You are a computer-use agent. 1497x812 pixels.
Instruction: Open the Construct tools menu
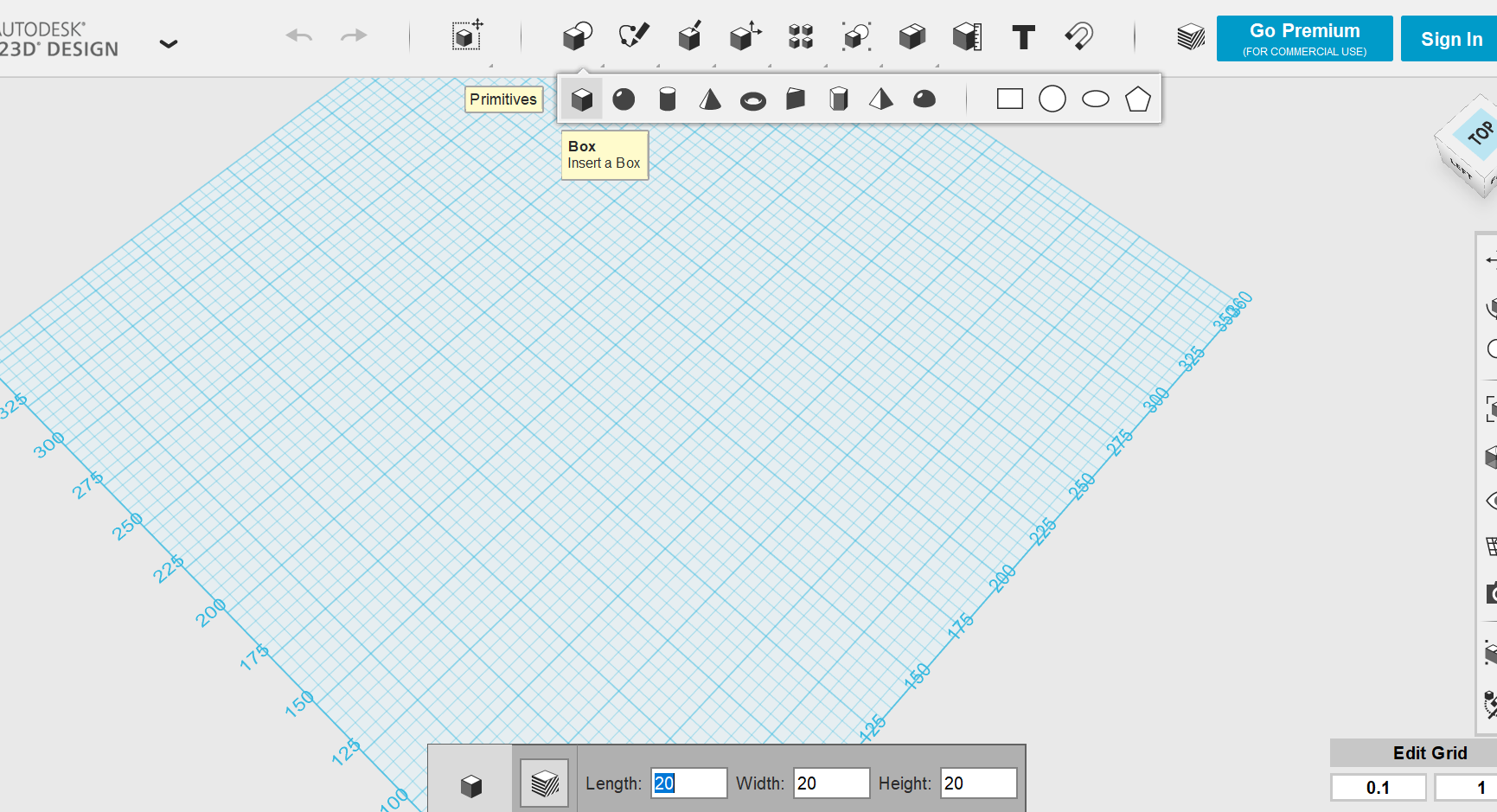[x=689, y=36]
